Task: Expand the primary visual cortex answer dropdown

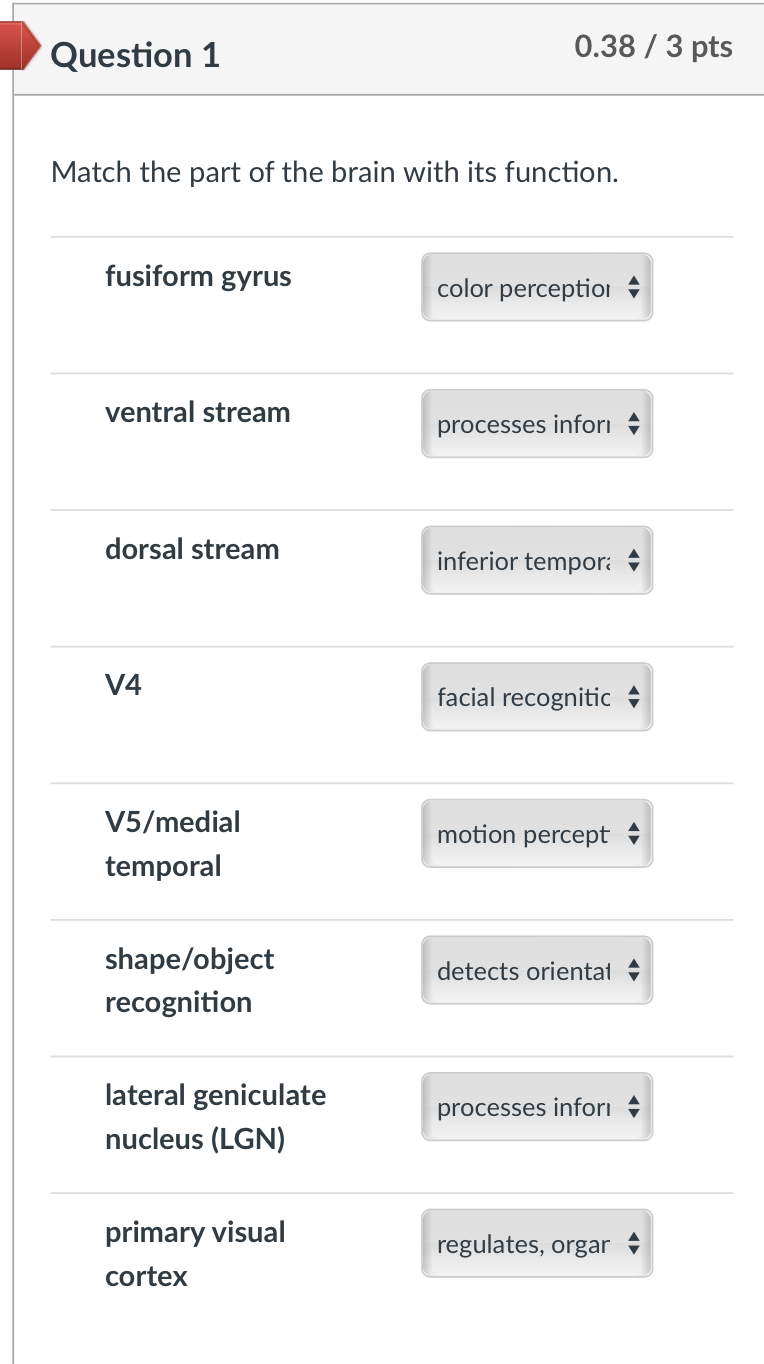Action: pos(537,1244)
